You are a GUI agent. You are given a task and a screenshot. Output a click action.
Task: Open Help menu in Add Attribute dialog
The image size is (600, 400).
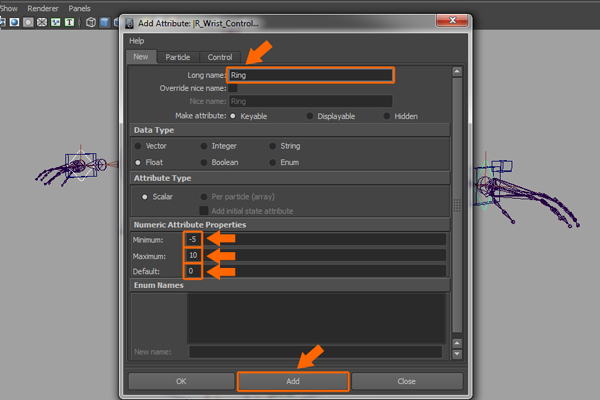click(137, 41)
